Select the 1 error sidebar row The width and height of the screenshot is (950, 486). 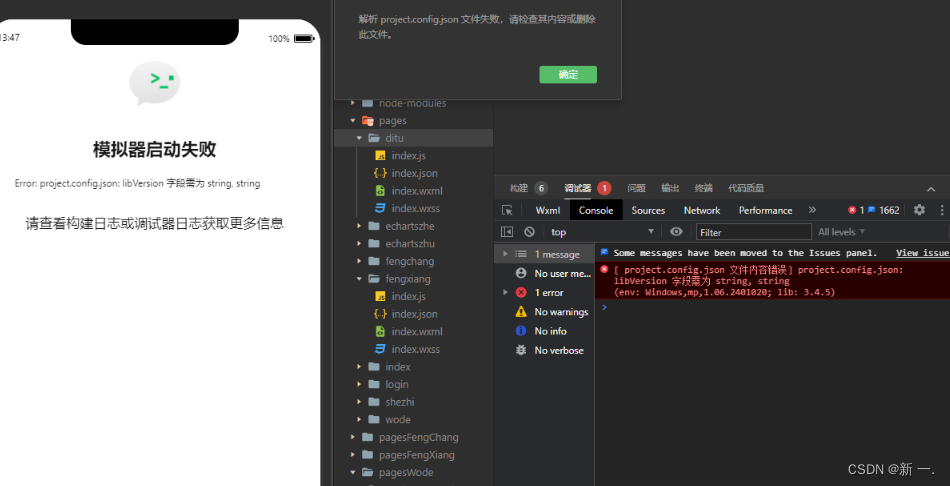[x=544, y=293]
